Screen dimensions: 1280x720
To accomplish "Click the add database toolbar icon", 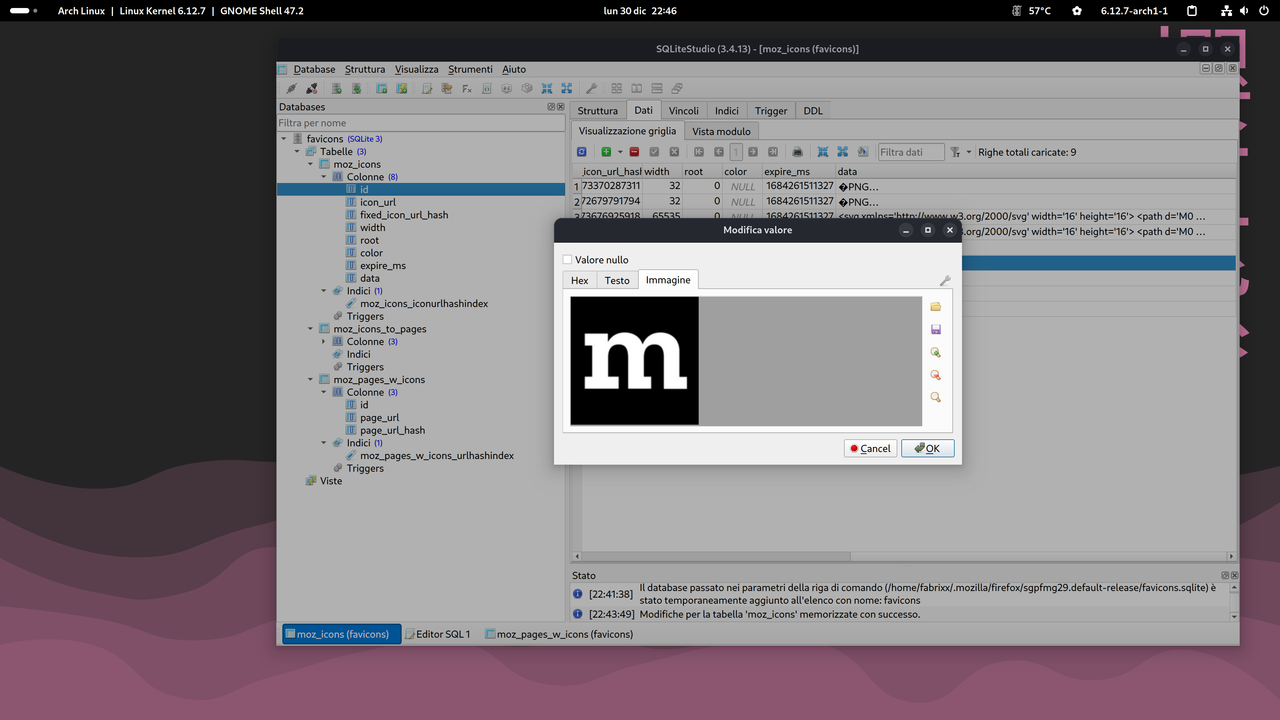I will [x=337, y=88].
